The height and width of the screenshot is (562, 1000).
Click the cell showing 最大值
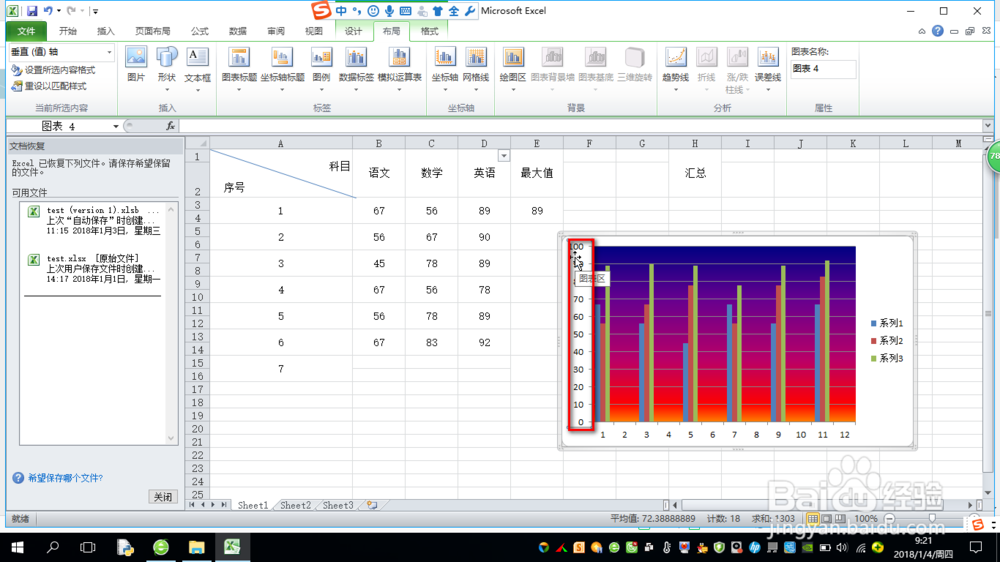pyautogui.click(x=537, y=173)
